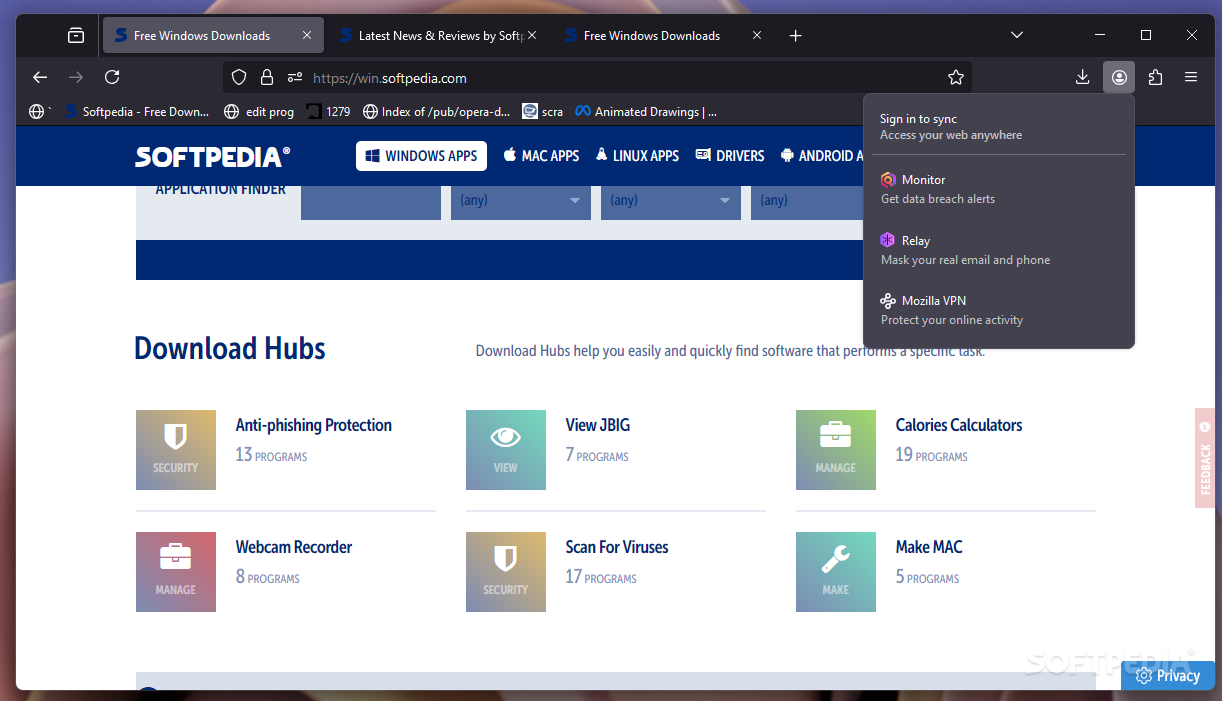Switch to Latest News & Reviews tab
1222x701 pixels.
click(439, 35)
